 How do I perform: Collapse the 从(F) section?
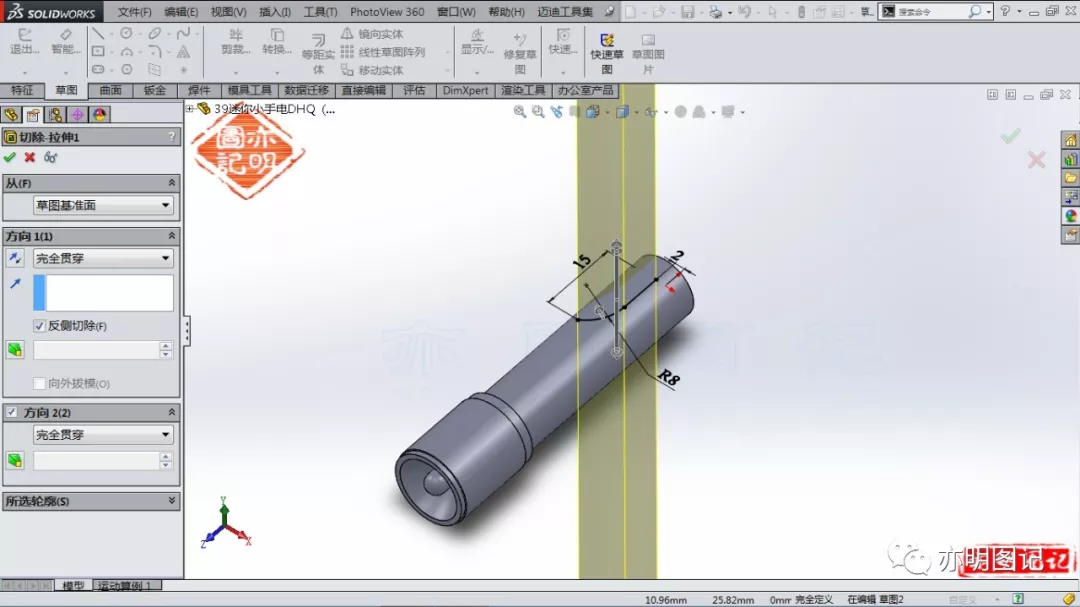pos(172,183)
